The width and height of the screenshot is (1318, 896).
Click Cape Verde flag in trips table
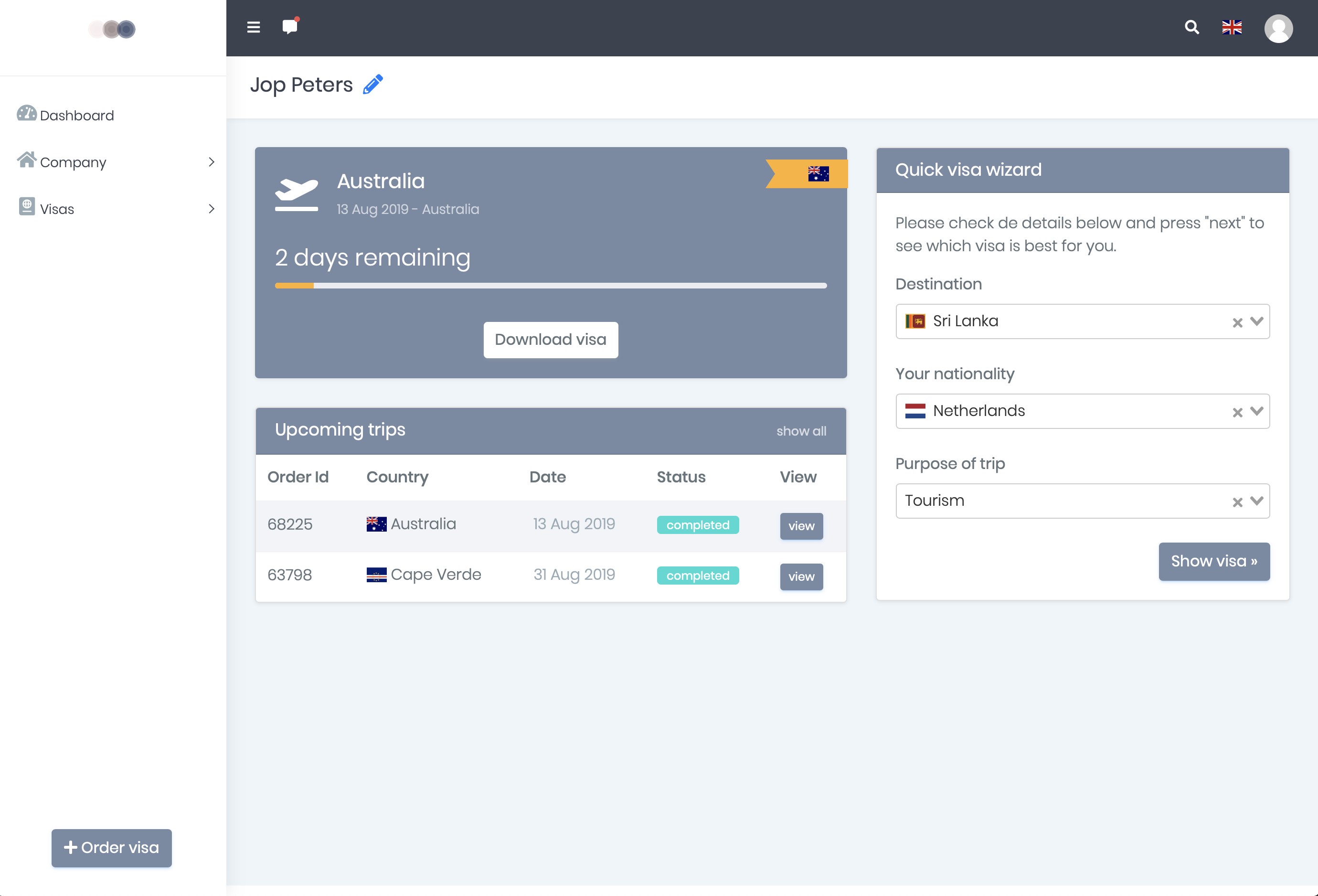click(x=377, y=575)
